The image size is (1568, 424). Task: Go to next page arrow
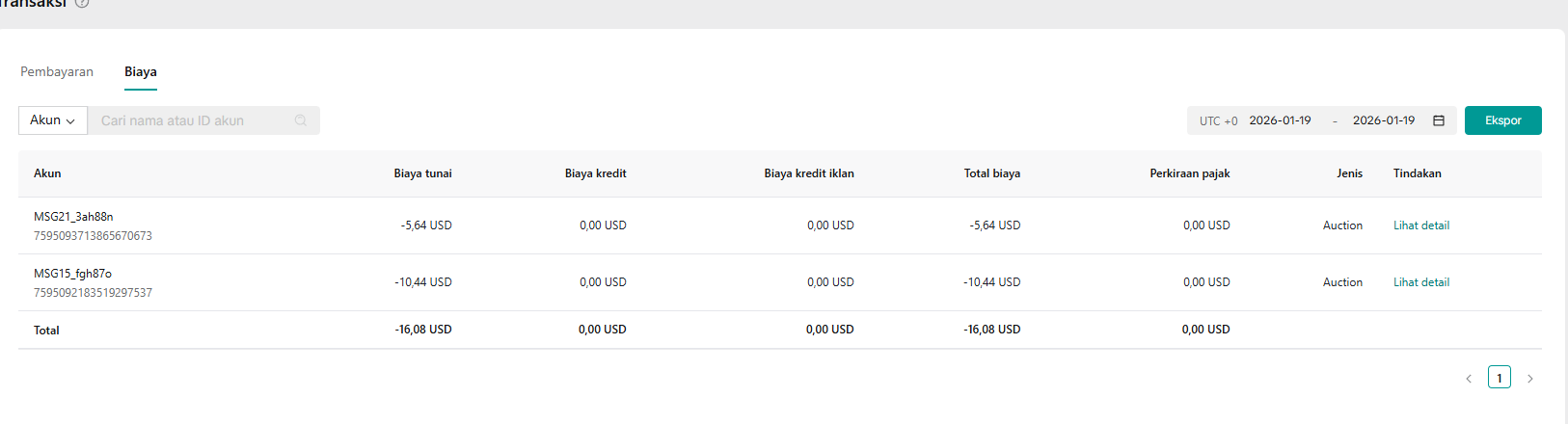pyautogui.click(x=1529, y=379)
